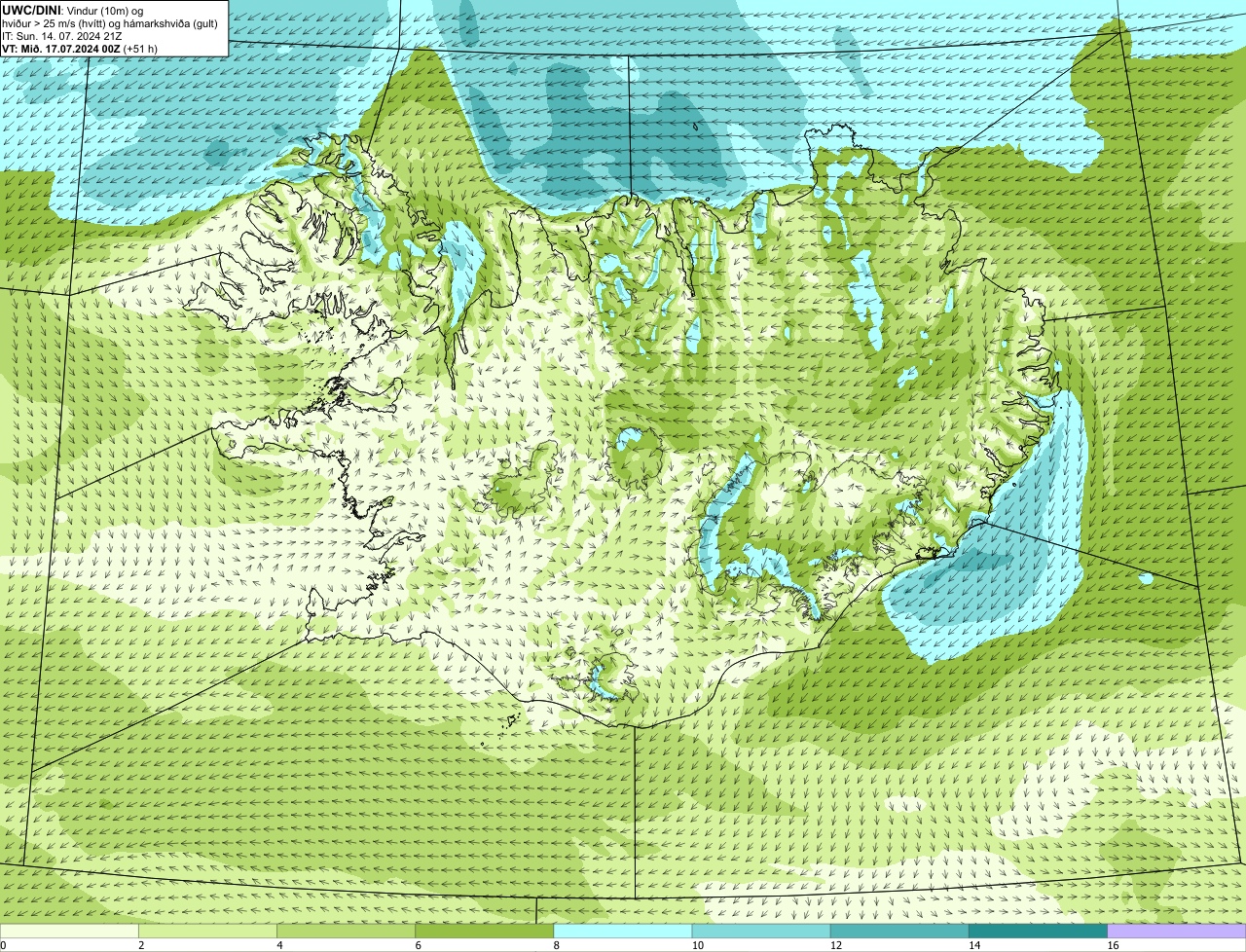Click the scale label '14'
The image size is (1246, 952).
[x=973, y=945]
